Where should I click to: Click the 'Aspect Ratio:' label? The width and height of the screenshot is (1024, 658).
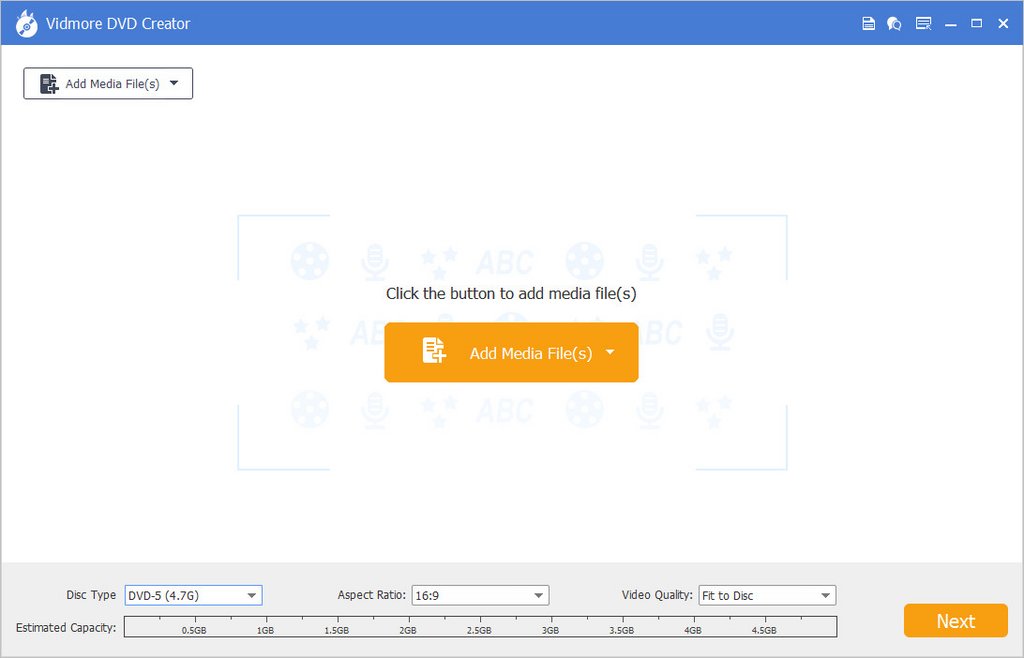[372, 595]
